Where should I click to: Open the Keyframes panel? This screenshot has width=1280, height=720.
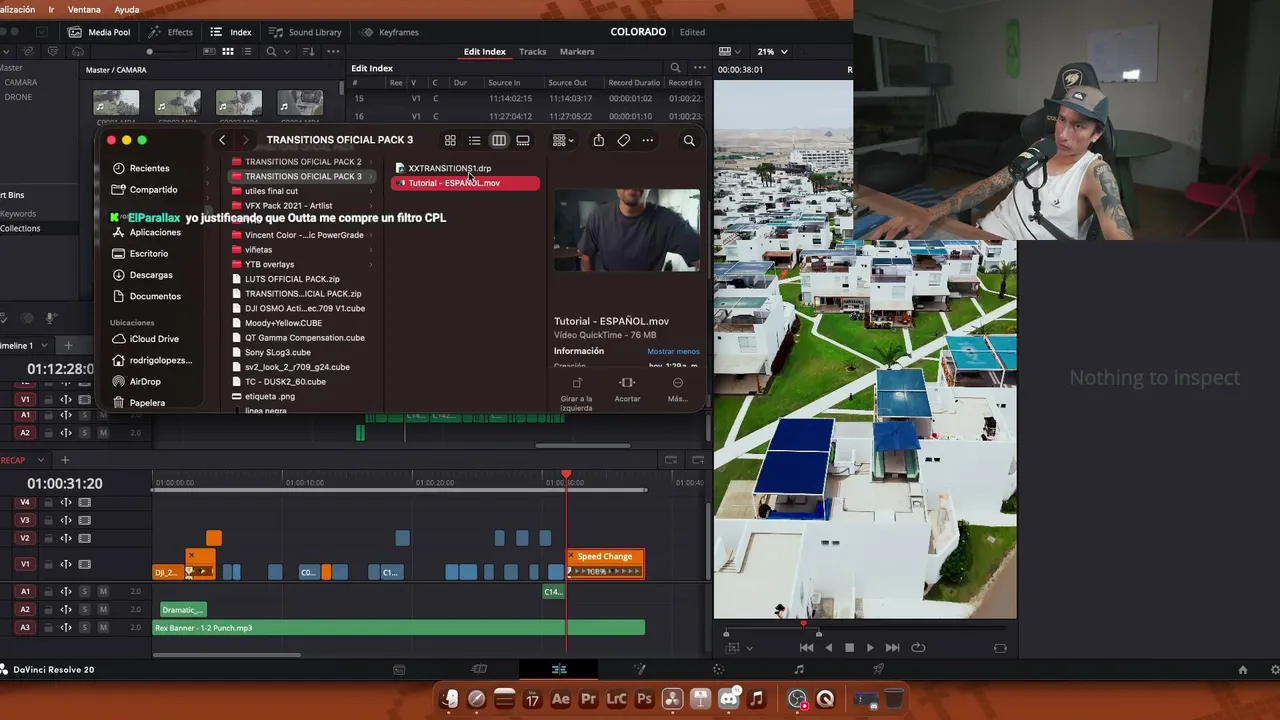tap(390, 32)
